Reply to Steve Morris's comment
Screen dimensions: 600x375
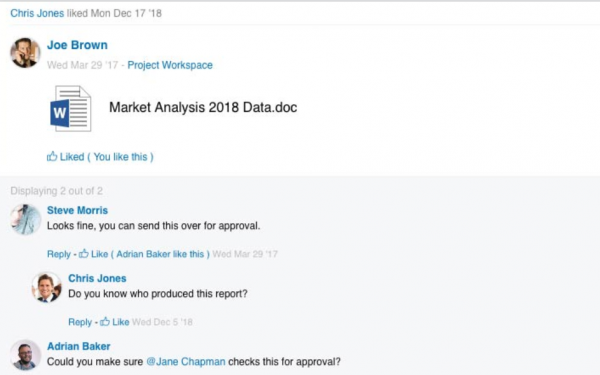[x=59, y=254]
